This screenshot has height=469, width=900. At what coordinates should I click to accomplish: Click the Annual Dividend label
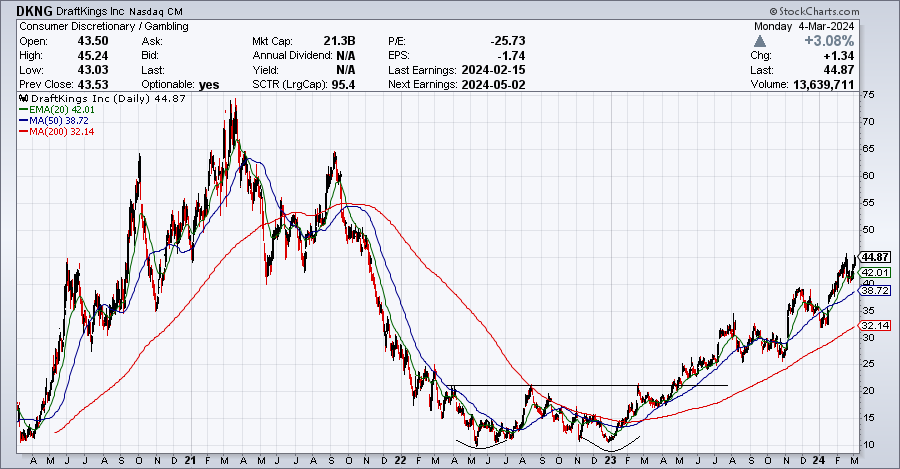click(293, 56)
